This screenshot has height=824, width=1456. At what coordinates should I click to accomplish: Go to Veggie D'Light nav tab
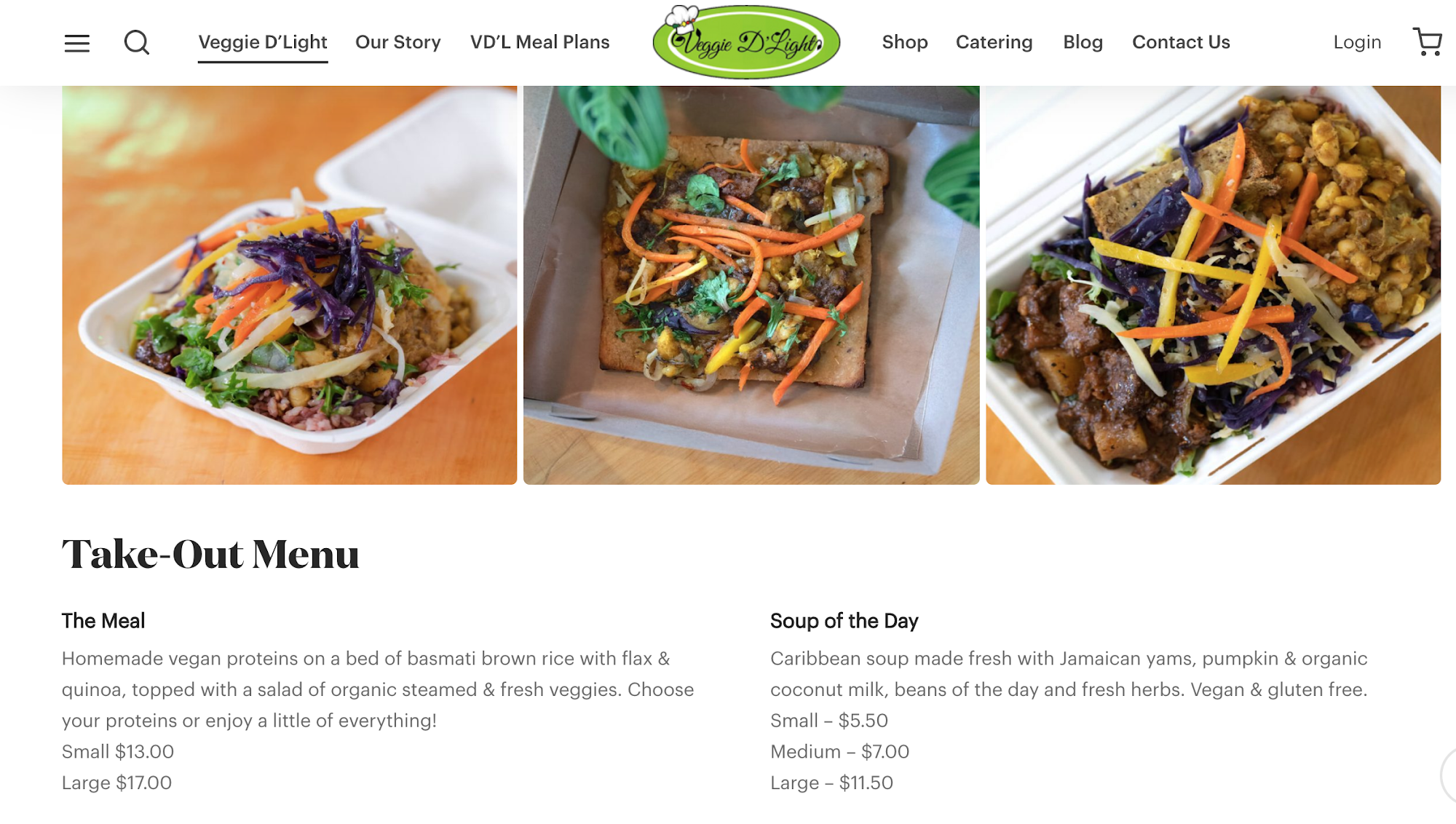[263, 42]
